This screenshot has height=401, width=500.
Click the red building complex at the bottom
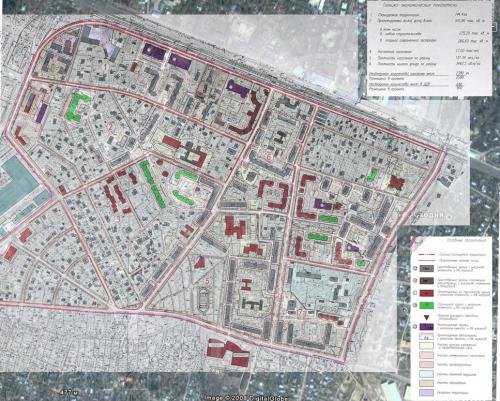tap(228, 352)
